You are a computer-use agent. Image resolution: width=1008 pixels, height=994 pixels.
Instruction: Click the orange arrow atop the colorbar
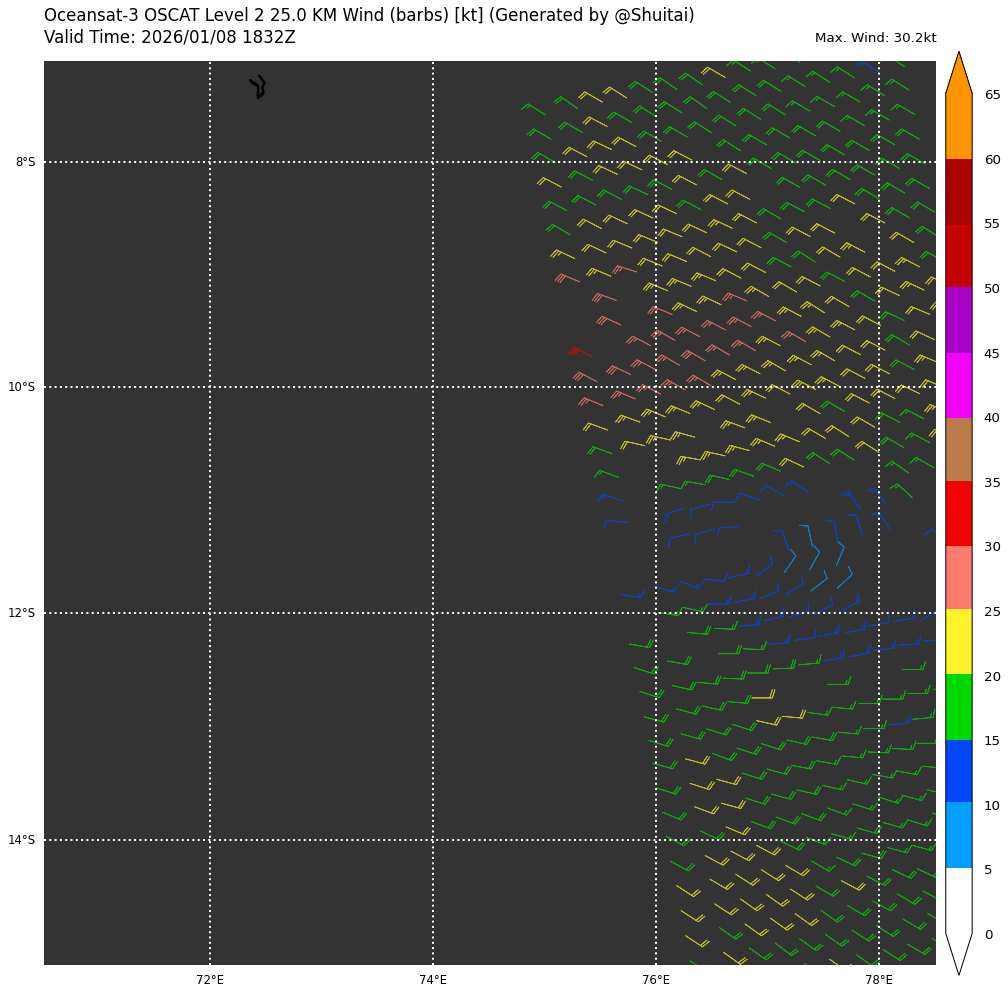pos(958,75)
